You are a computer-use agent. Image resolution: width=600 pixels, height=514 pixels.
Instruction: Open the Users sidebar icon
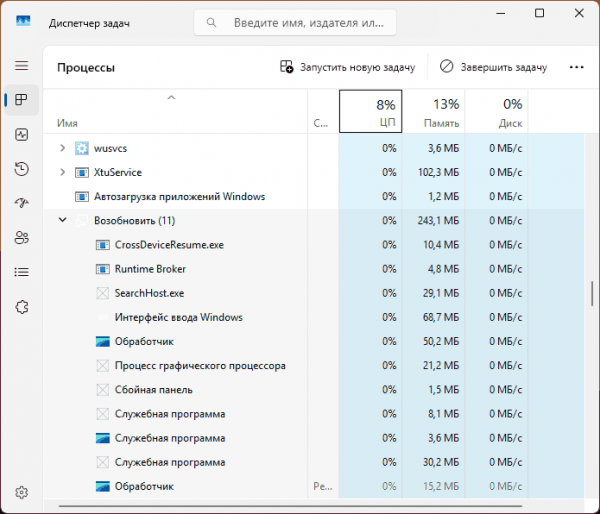[21, 238]
